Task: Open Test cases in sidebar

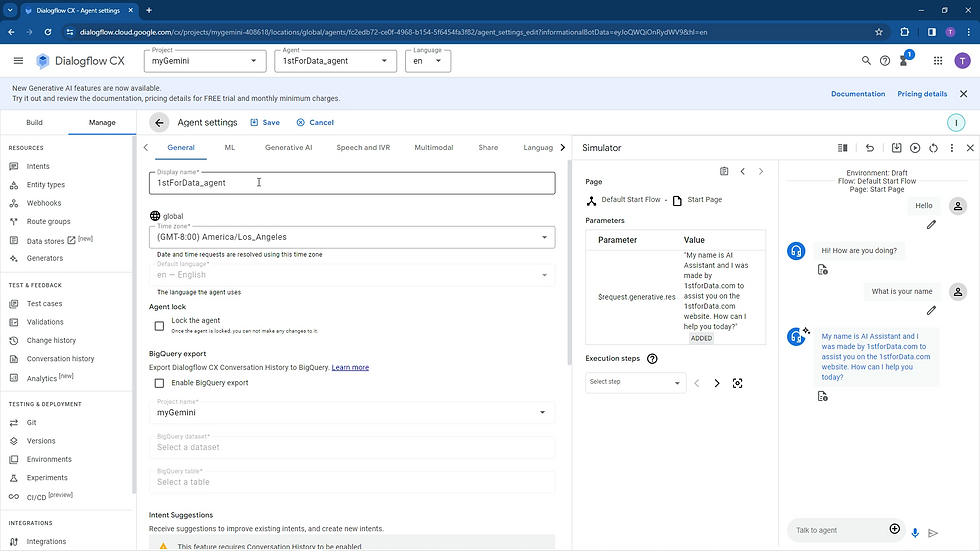Action: [44, 304]
